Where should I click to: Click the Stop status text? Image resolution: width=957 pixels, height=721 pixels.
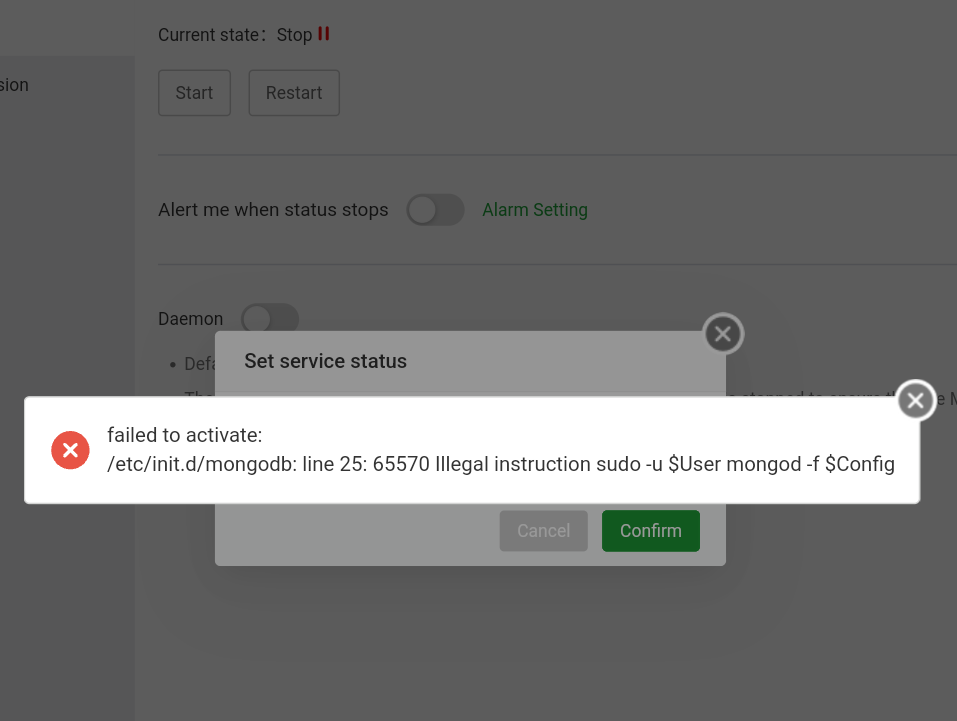pyautogui.click(x=294, y=35)
